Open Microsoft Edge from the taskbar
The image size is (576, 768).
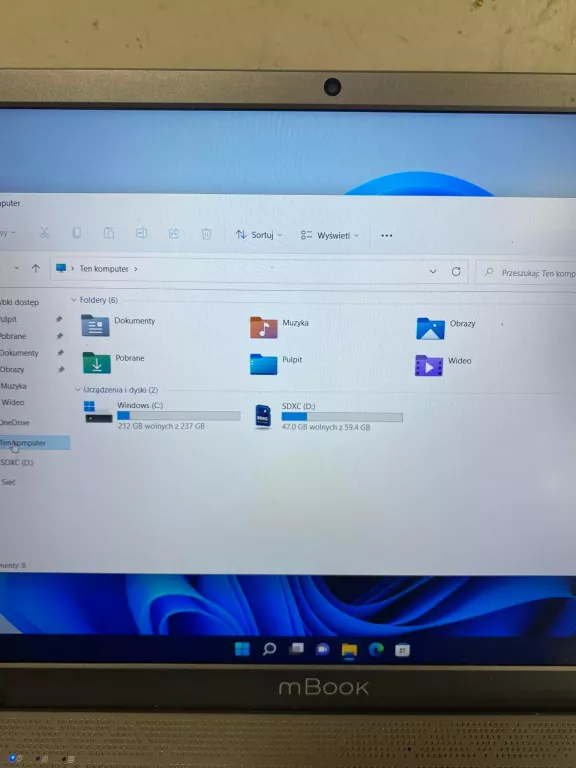[x=376, y=649]
